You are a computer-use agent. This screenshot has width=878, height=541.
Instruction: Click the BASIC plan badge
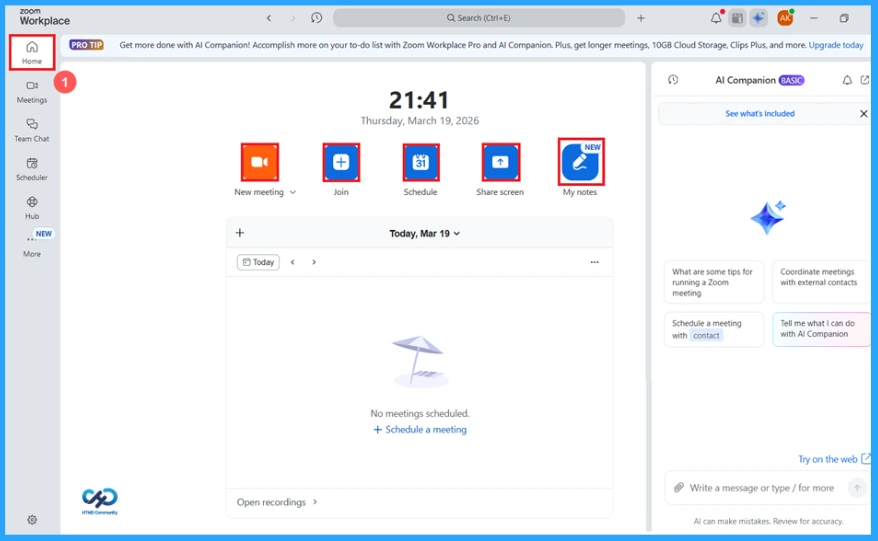791,80
